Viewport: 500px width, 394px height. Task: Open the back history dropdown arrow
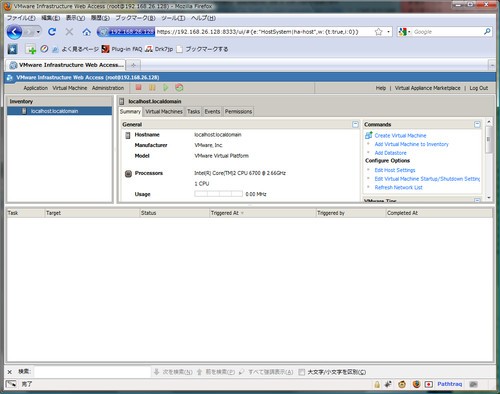tap(38, 32)
